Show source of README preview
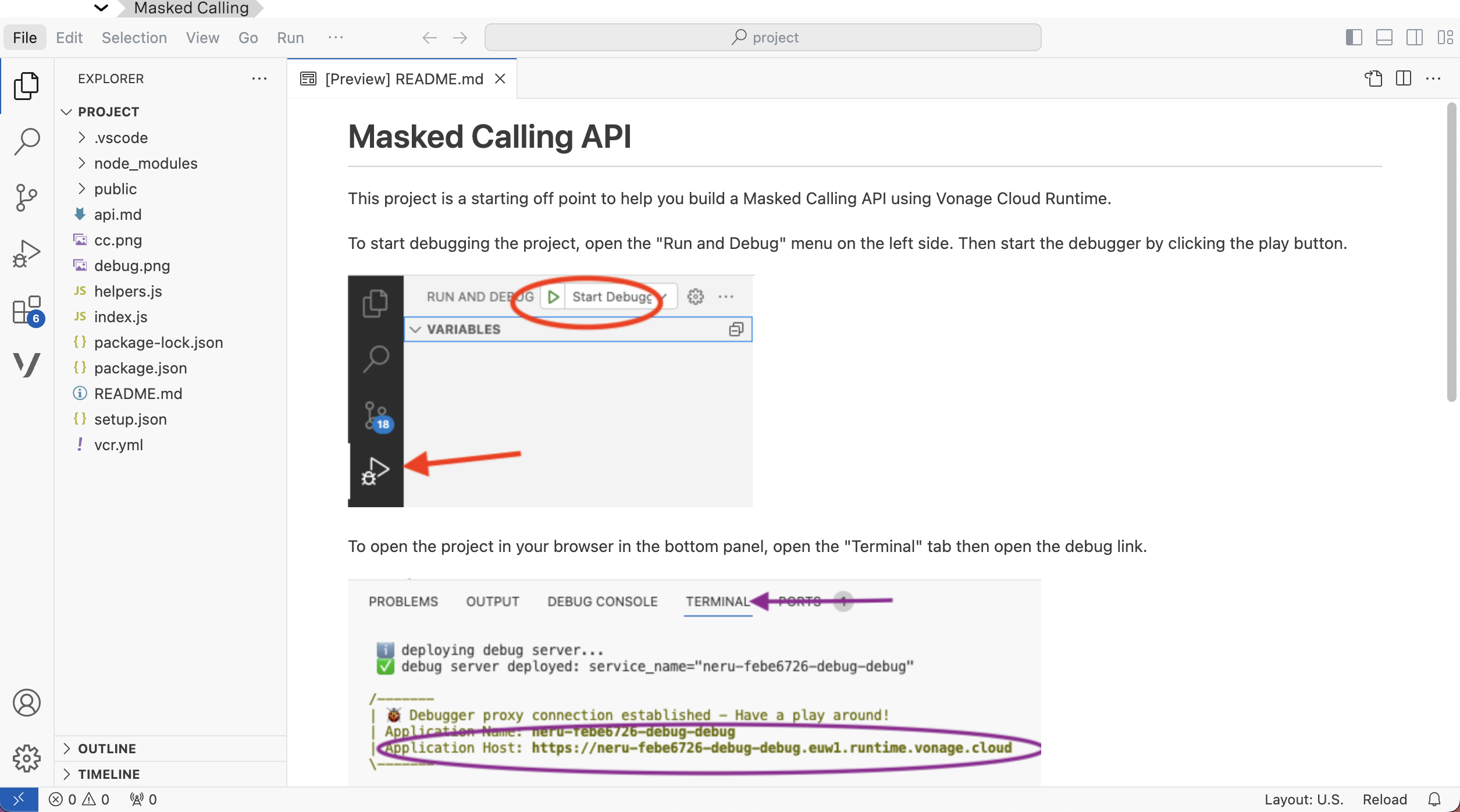The width and height of the screenshot is (1460, 812). (x=1373, y=79)
